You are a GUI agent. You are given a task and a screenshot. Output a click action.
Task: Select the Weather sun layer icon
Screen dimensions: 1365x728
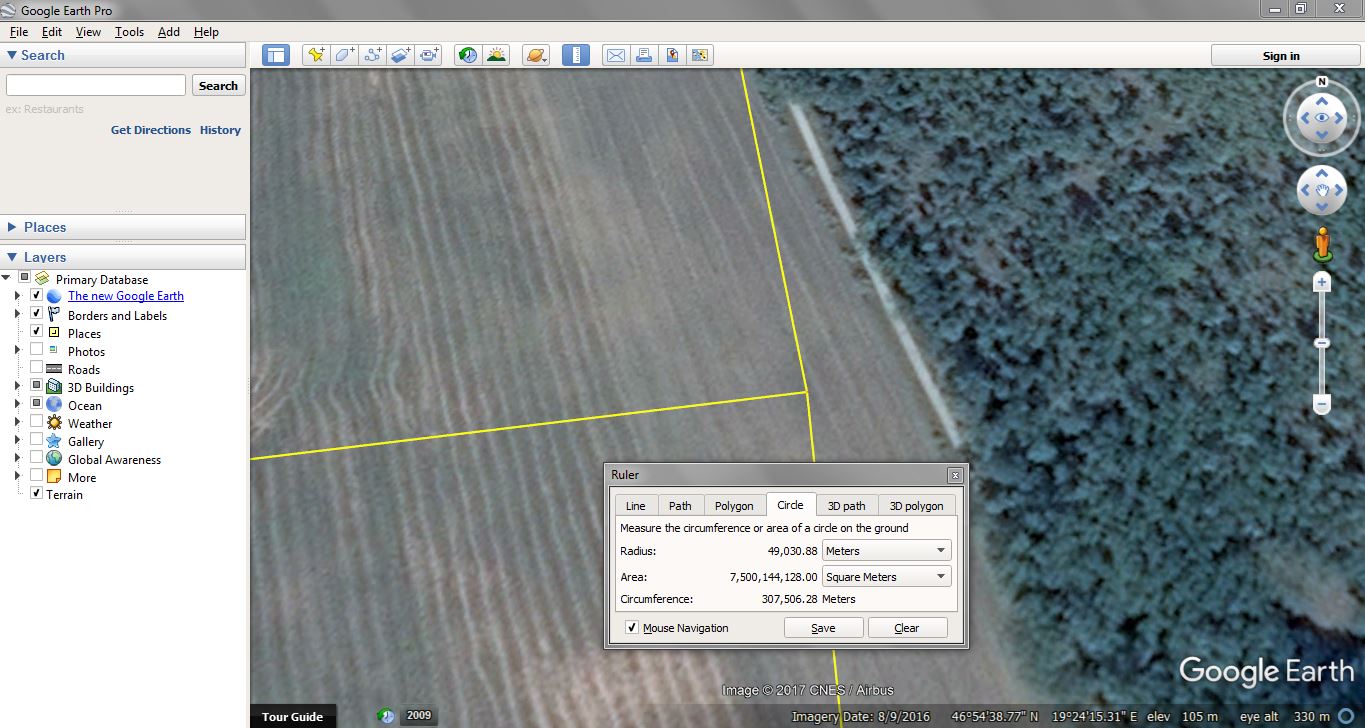point(54,423)
